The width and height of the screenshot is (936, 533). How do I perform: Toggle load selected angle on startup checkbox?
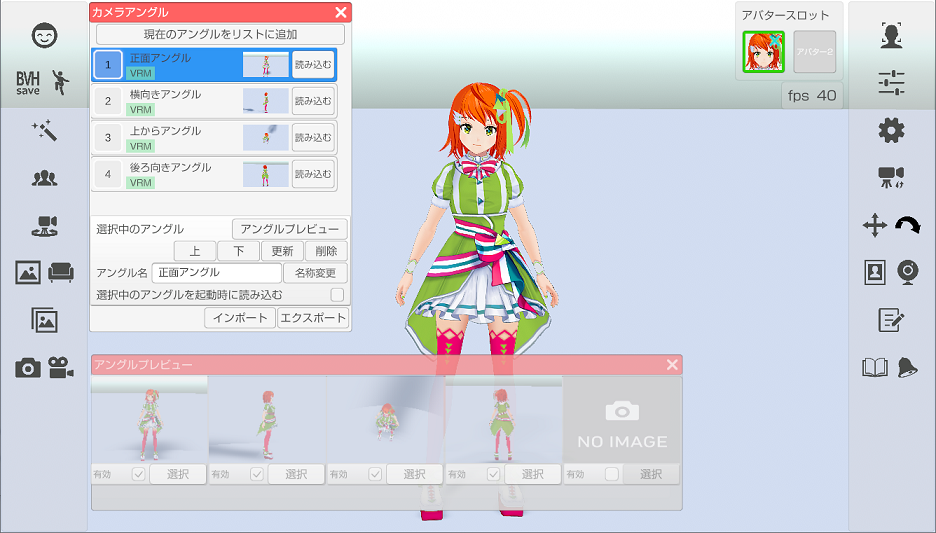click(337, 295)
